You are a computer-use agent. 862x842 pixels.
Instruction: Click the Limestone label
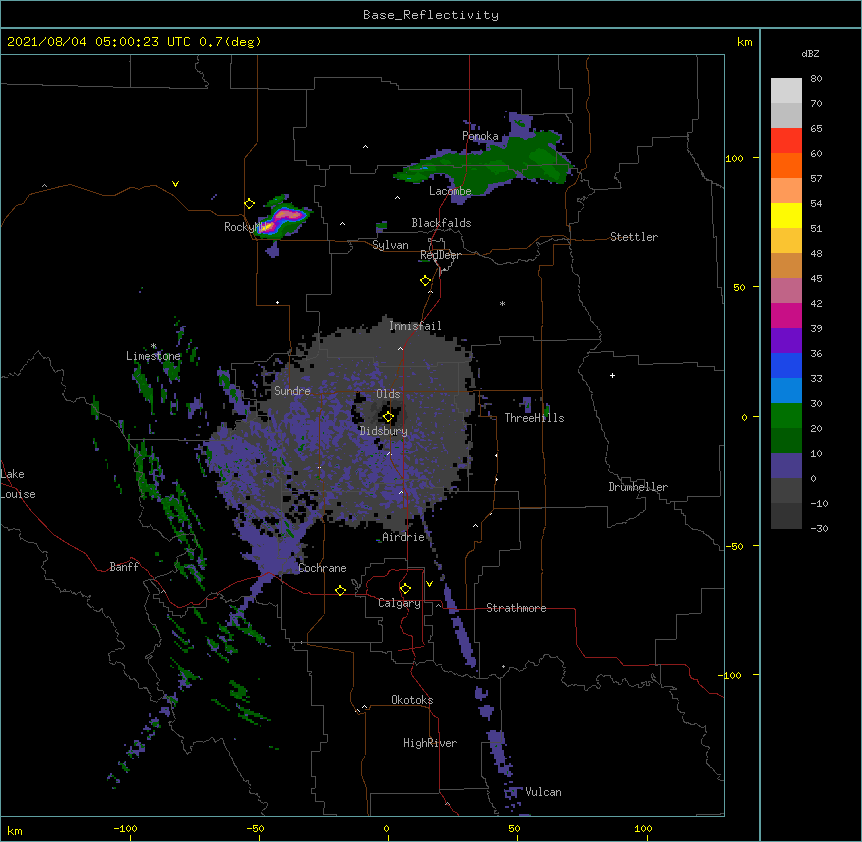pyautogui.click(x=153, y=356)
